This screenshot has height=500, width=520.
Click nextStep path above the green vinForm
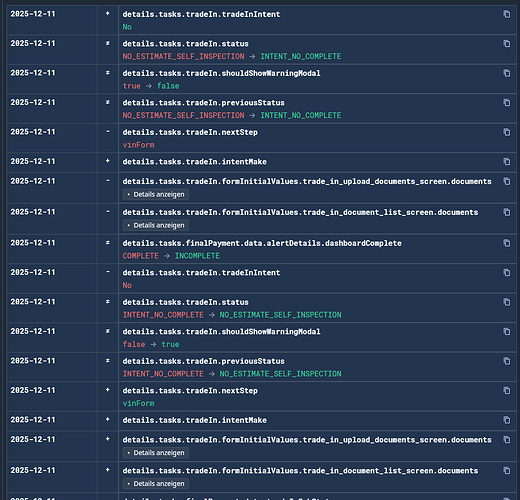click(x=190, y=391)
